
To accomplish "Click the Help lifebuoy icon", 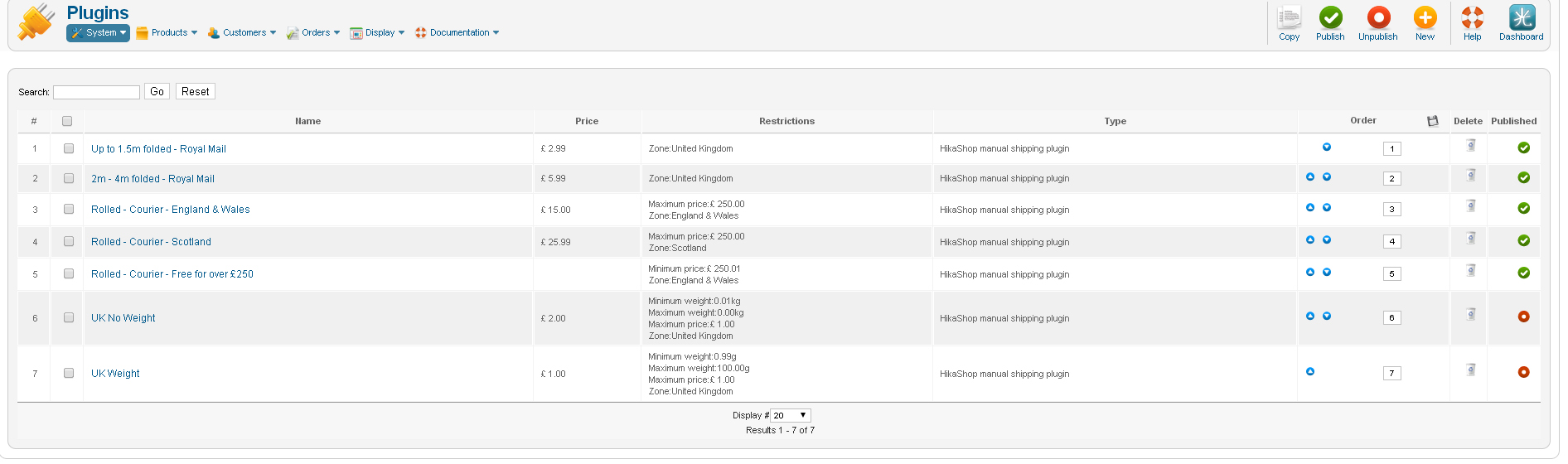I will (1472, 18).
